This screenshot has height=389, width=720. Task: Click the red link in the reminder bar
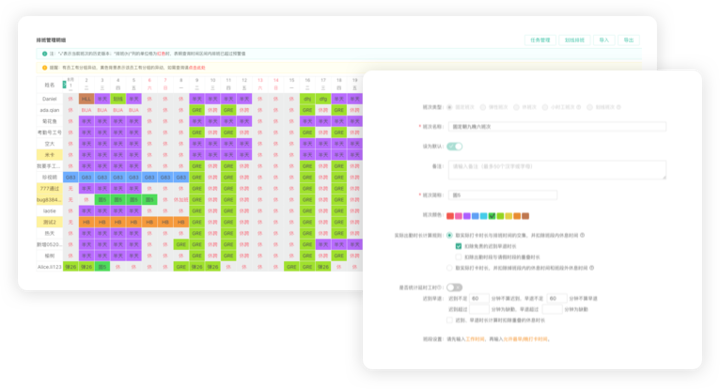(197, 68)
